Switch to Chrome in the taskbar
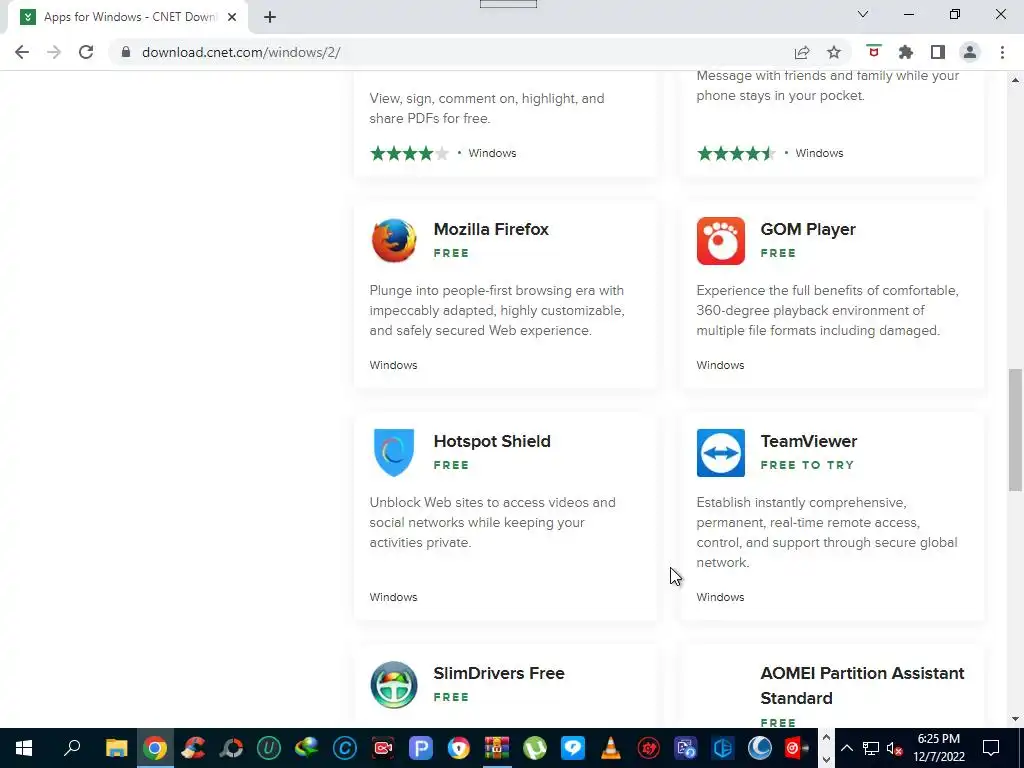Screen dimensions: 1024x768 click(155, 748)
